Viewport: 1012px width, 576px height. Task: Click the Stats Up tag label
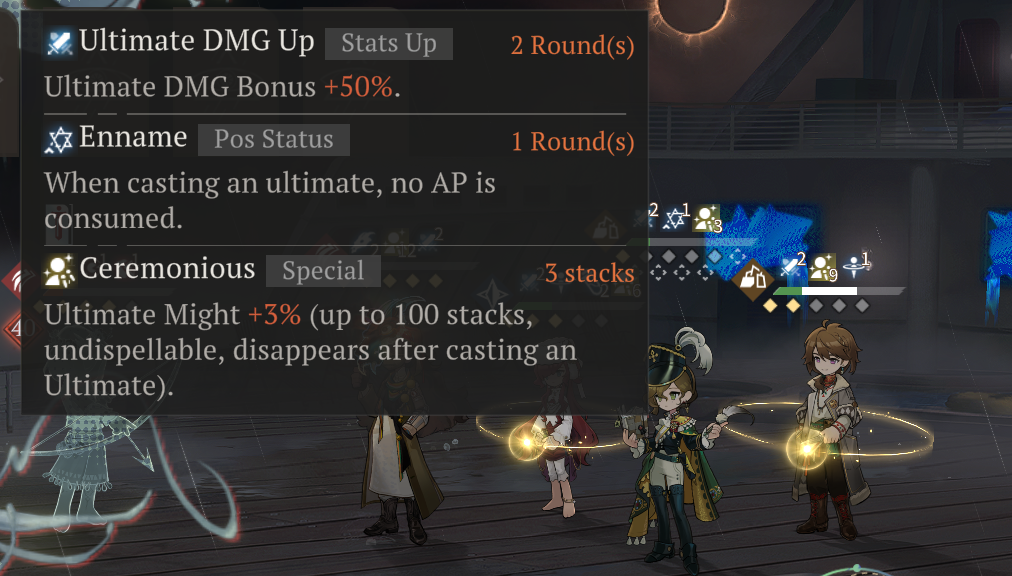389,44
